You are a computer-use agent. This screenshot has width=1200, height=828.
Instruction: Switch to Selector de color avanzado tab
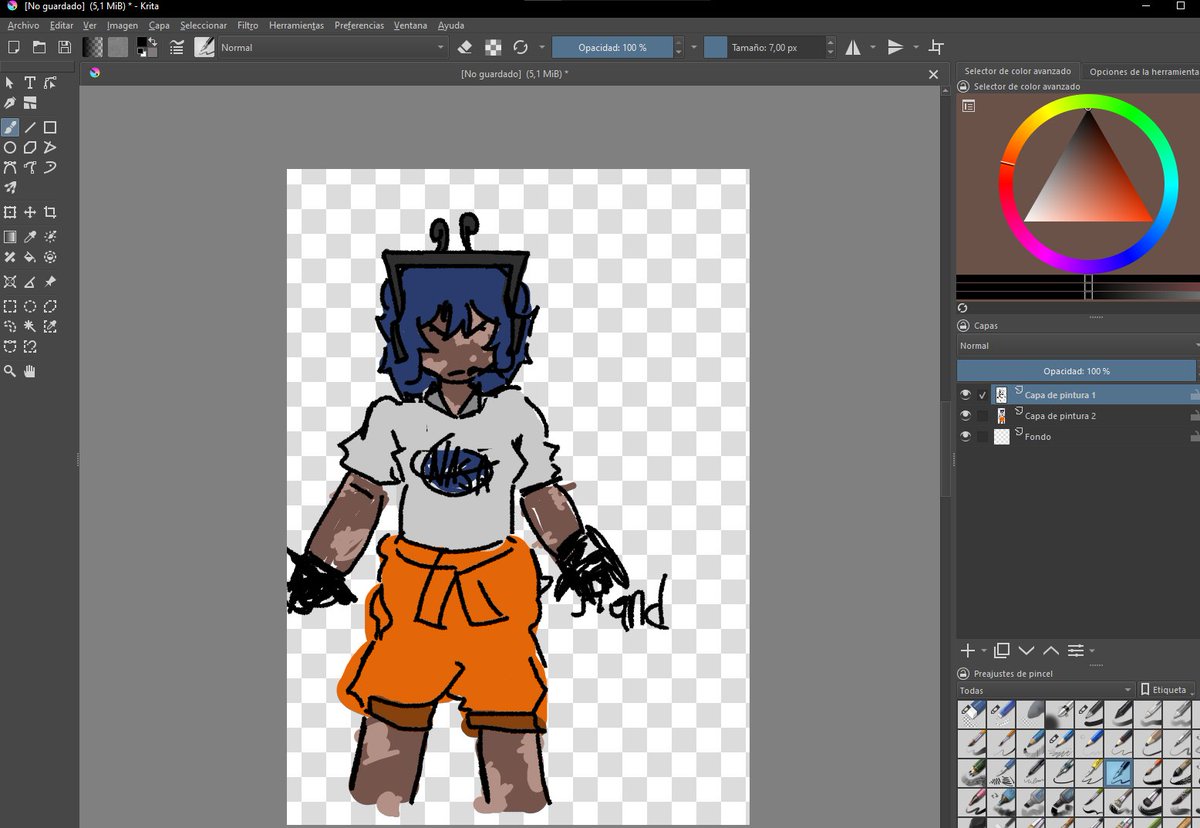point(1017,71)
